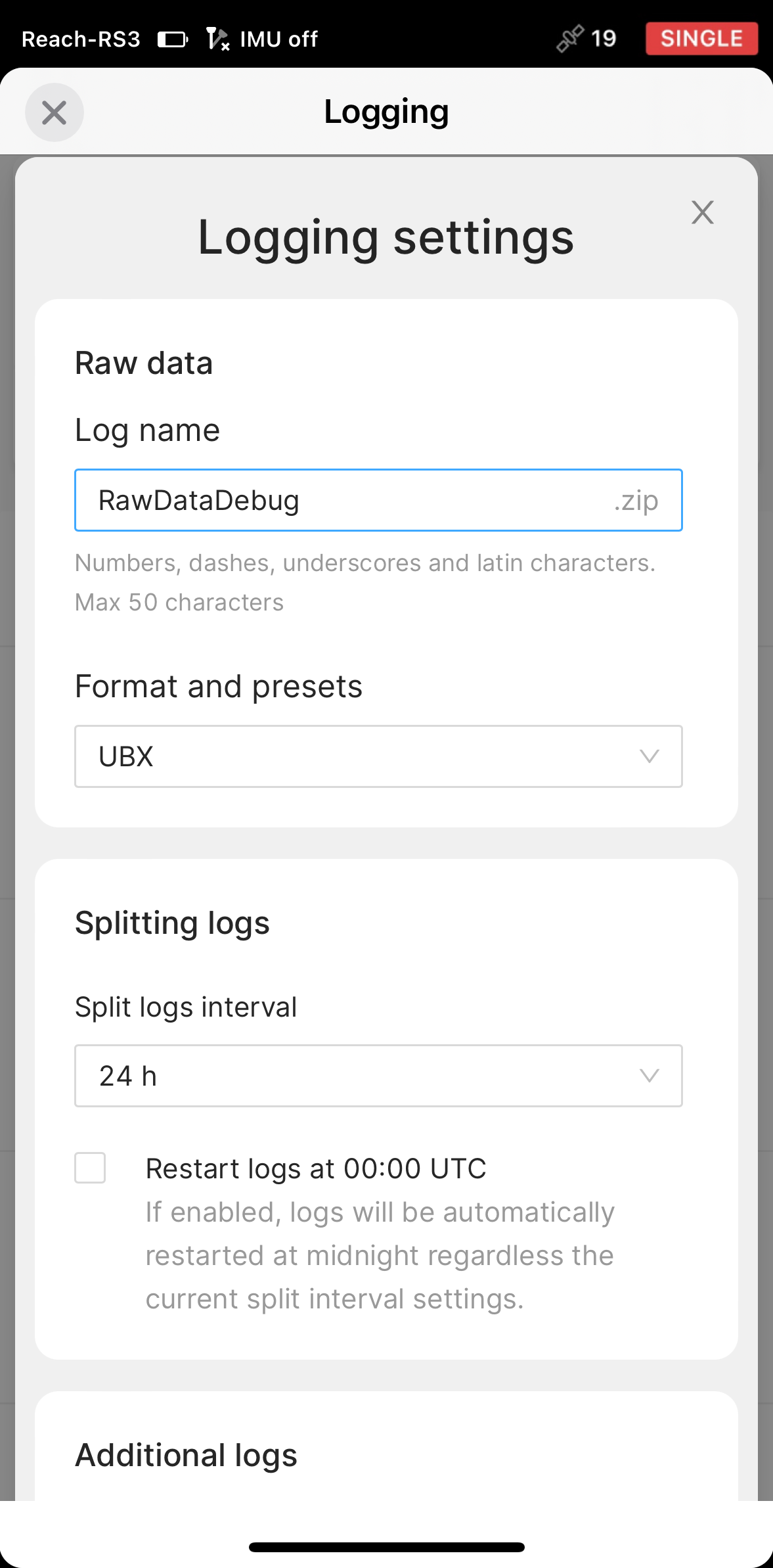This screenshot has width=773, height=1568.
Task: Tap the battery icon in status bar
Action: pos(173,39)
